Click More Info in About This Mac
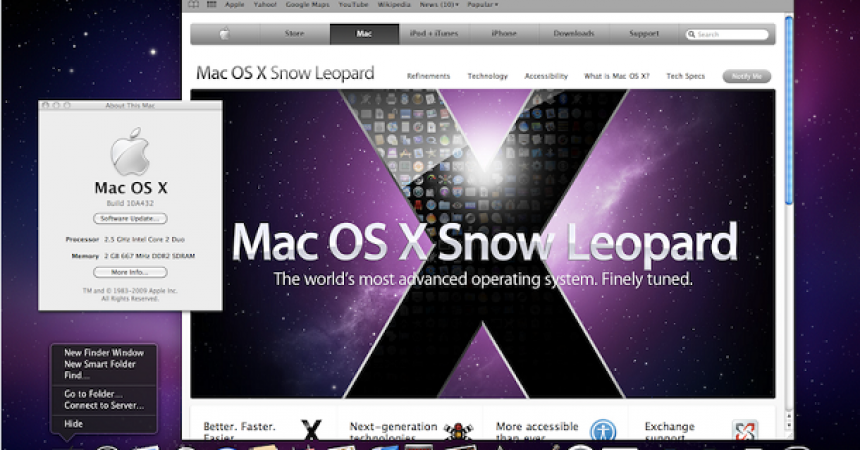The image size is (860, 450). pos(130,272)
